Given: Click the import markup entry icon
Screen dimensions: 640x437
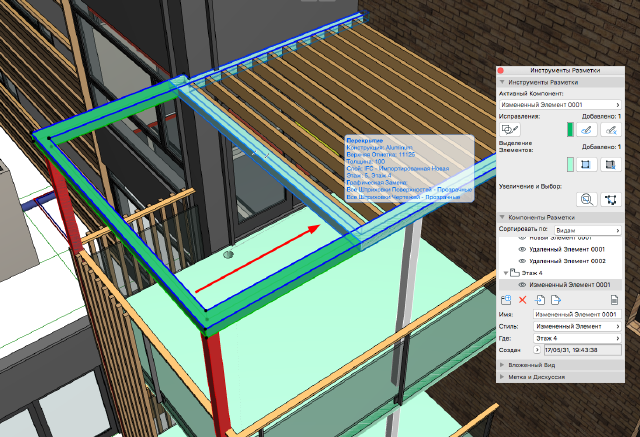Looking at the screenshot, I should [x=538, y=299].
